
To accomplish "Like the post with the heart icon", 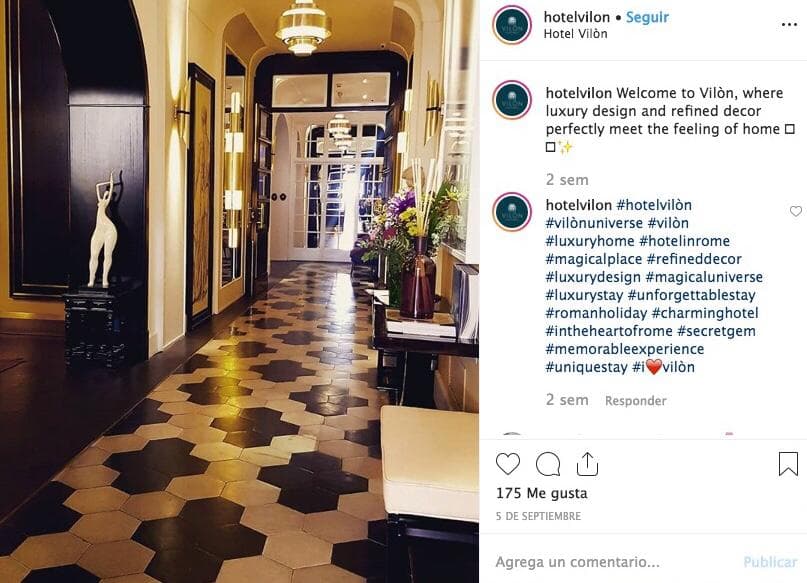I will 507,464.
